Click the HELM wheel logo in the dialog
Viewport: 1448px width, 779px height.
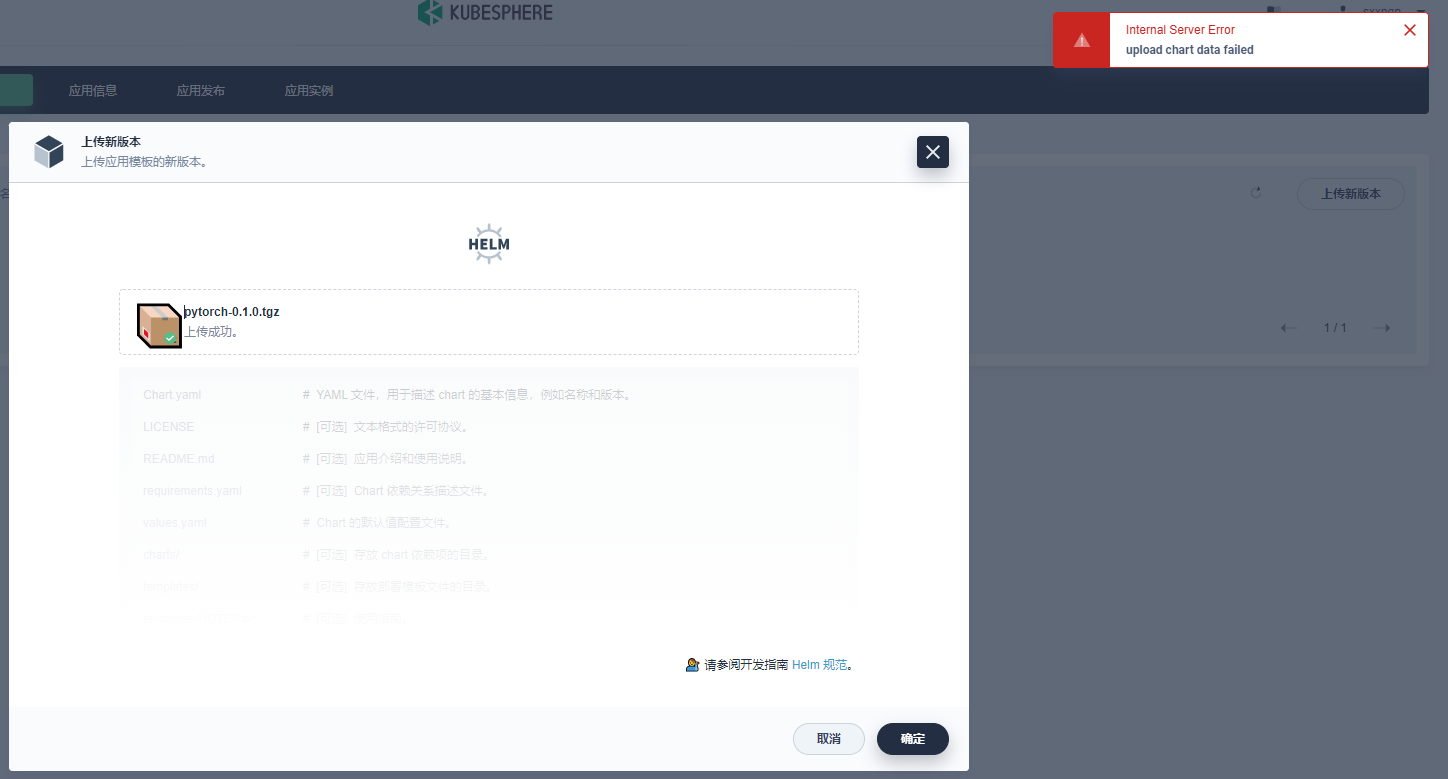[488, 243]
